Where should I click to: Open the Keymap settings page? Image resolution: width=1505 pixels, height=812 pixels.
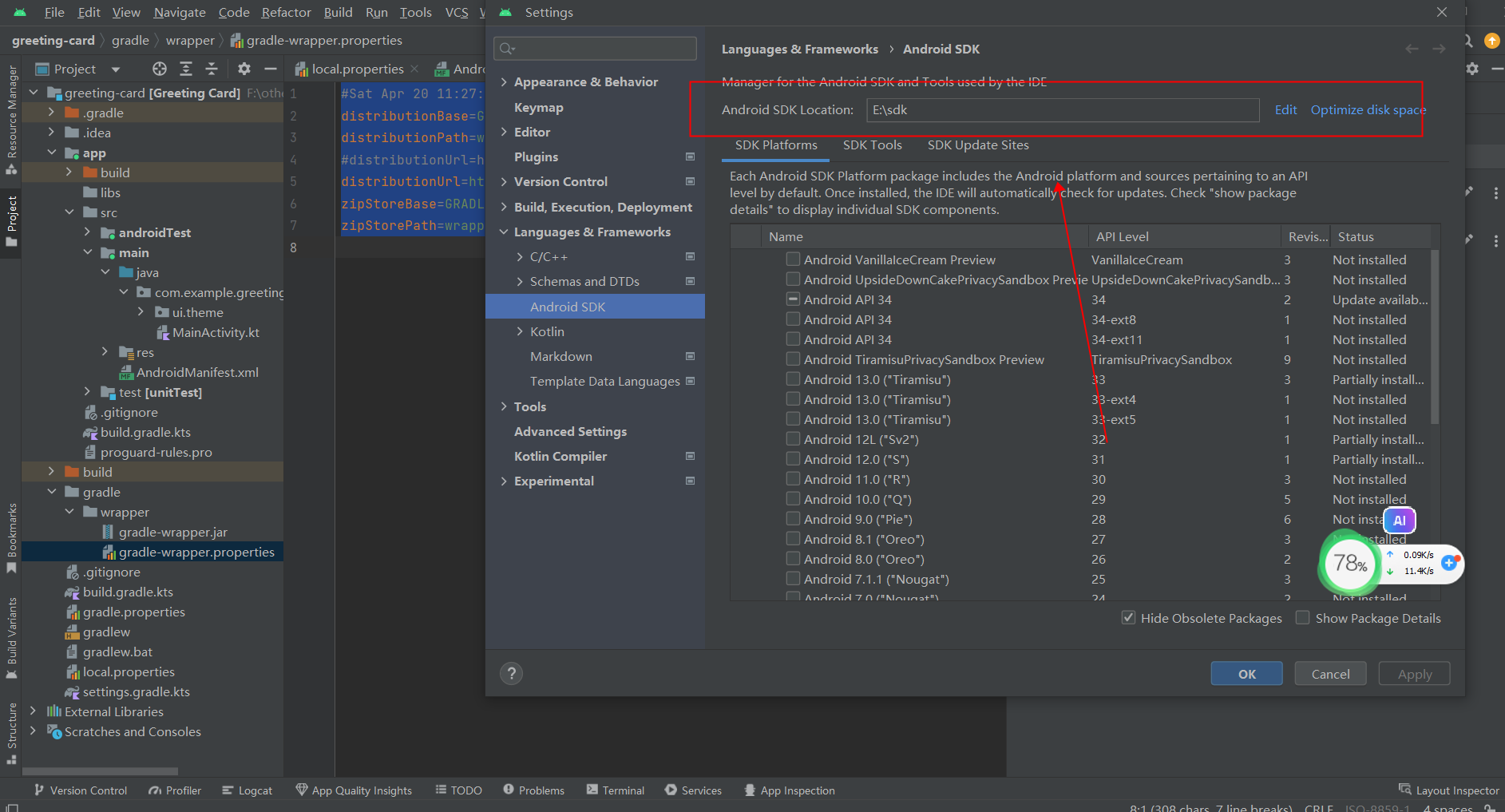(538, 108)
